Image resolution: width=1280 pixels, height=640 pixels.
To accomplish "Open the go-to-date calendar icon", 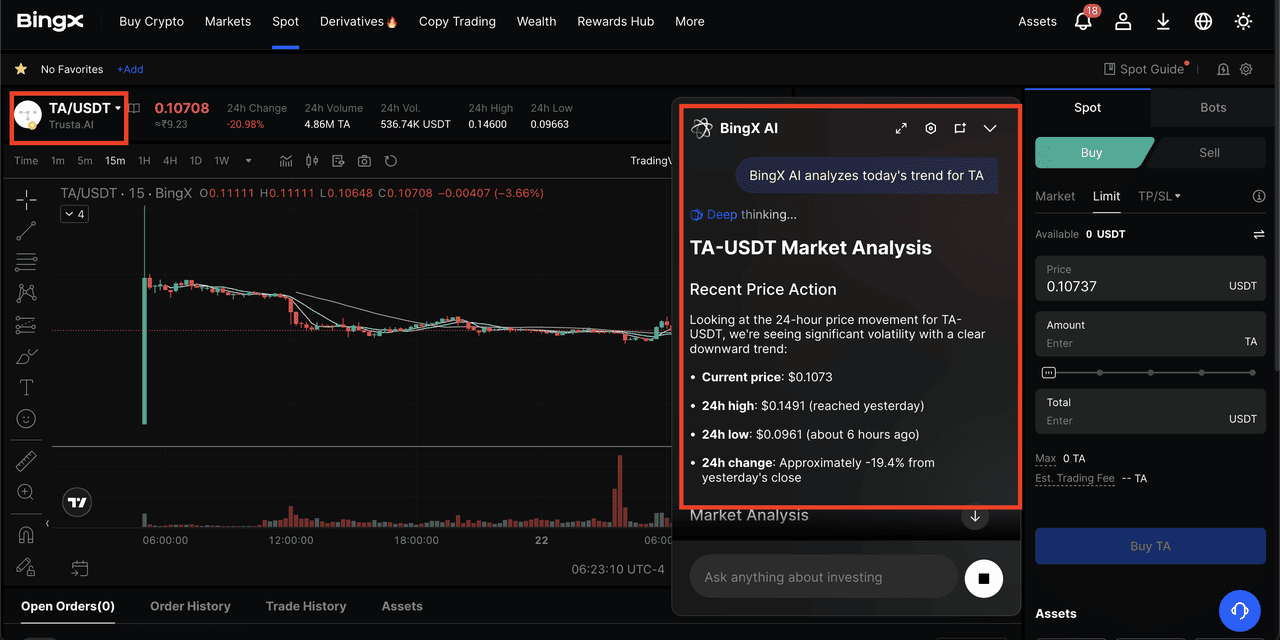I will [80, 569].
